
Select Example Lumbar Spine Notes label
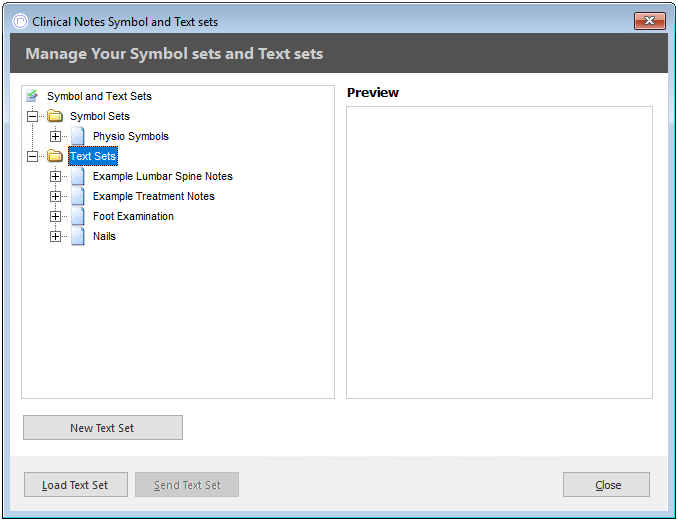point(163,176)
